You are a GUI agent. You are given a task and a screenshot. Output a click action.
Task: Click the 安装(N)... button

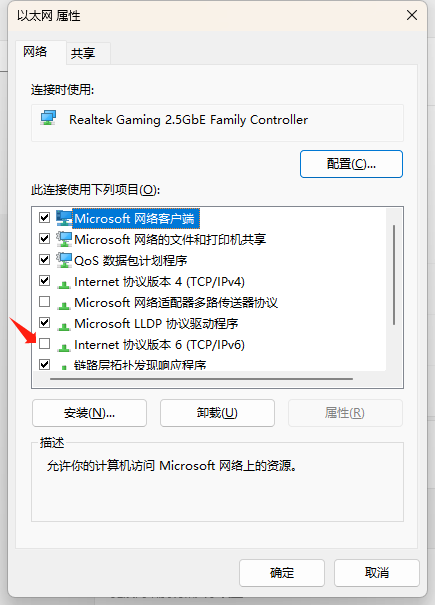point(90,413)
